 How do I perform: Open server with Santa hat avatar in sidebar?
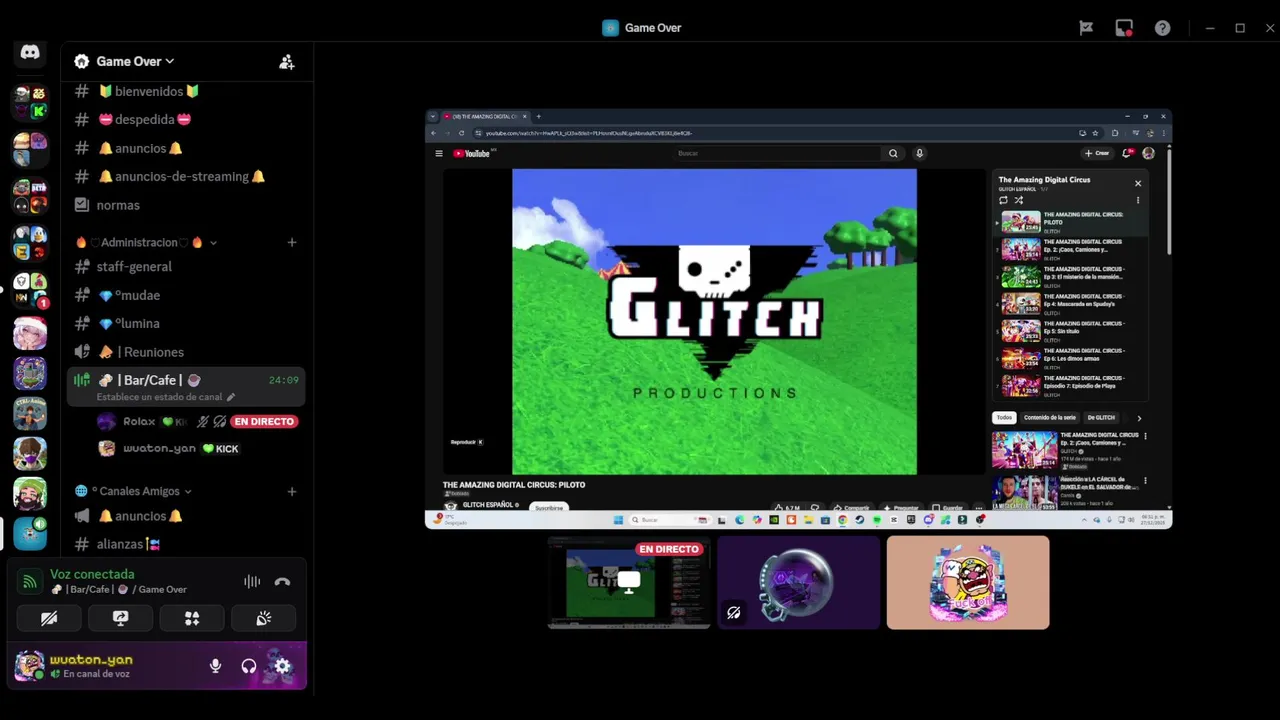pos(30,333)
